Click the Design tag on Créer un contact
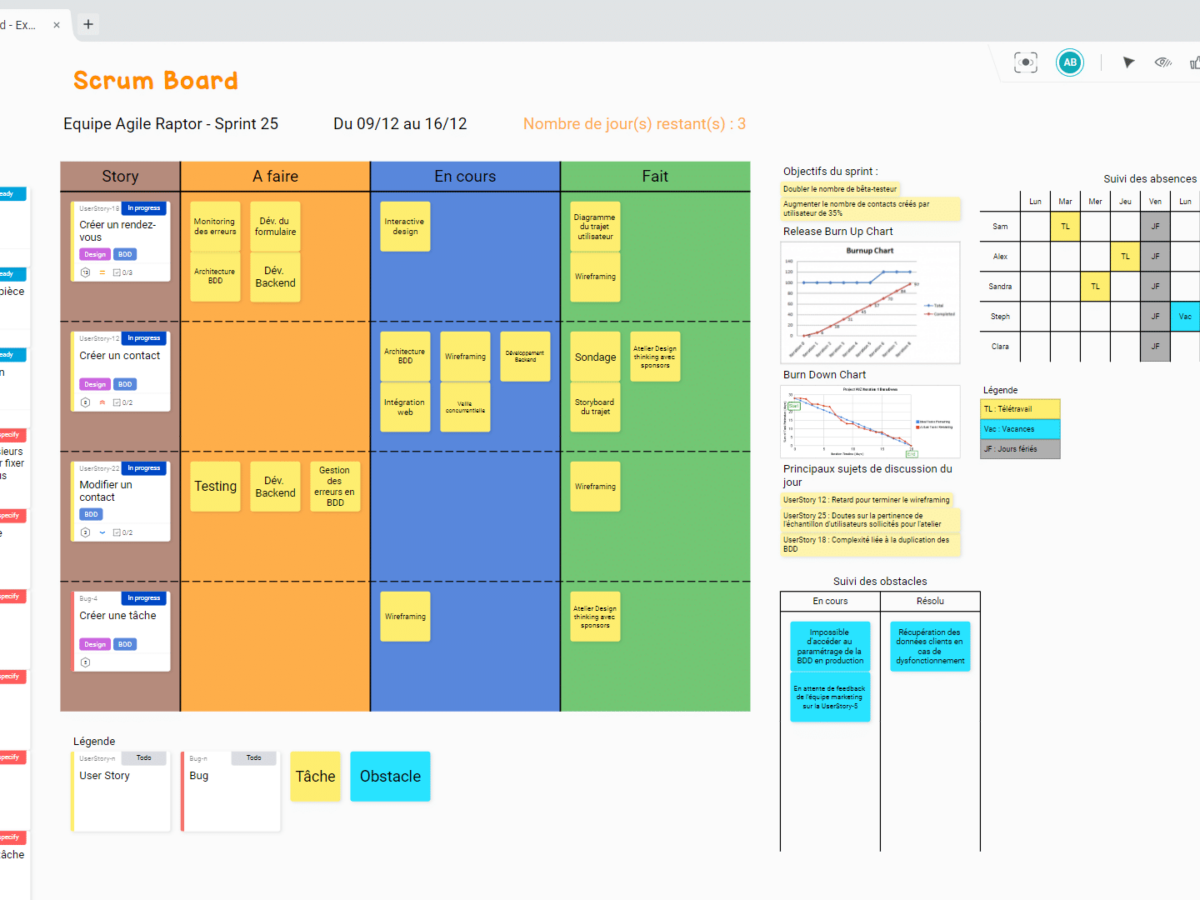 (x=95, y=384)
